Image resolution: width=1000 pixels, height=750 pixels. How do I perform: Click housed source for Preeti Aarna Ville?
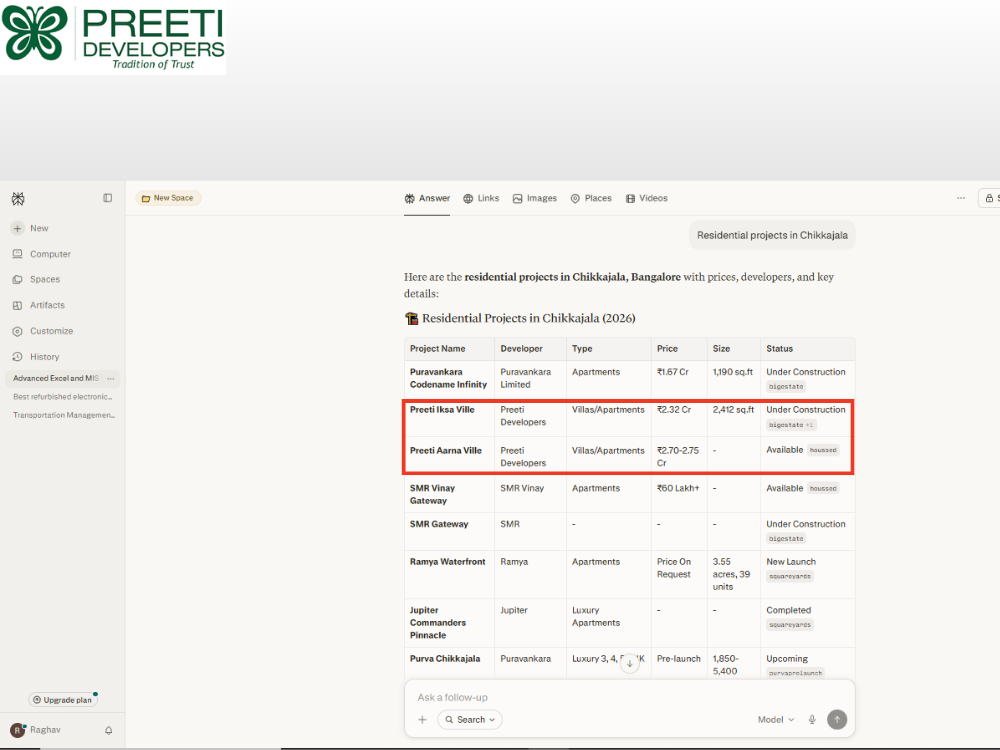click(x=823, y=450)
